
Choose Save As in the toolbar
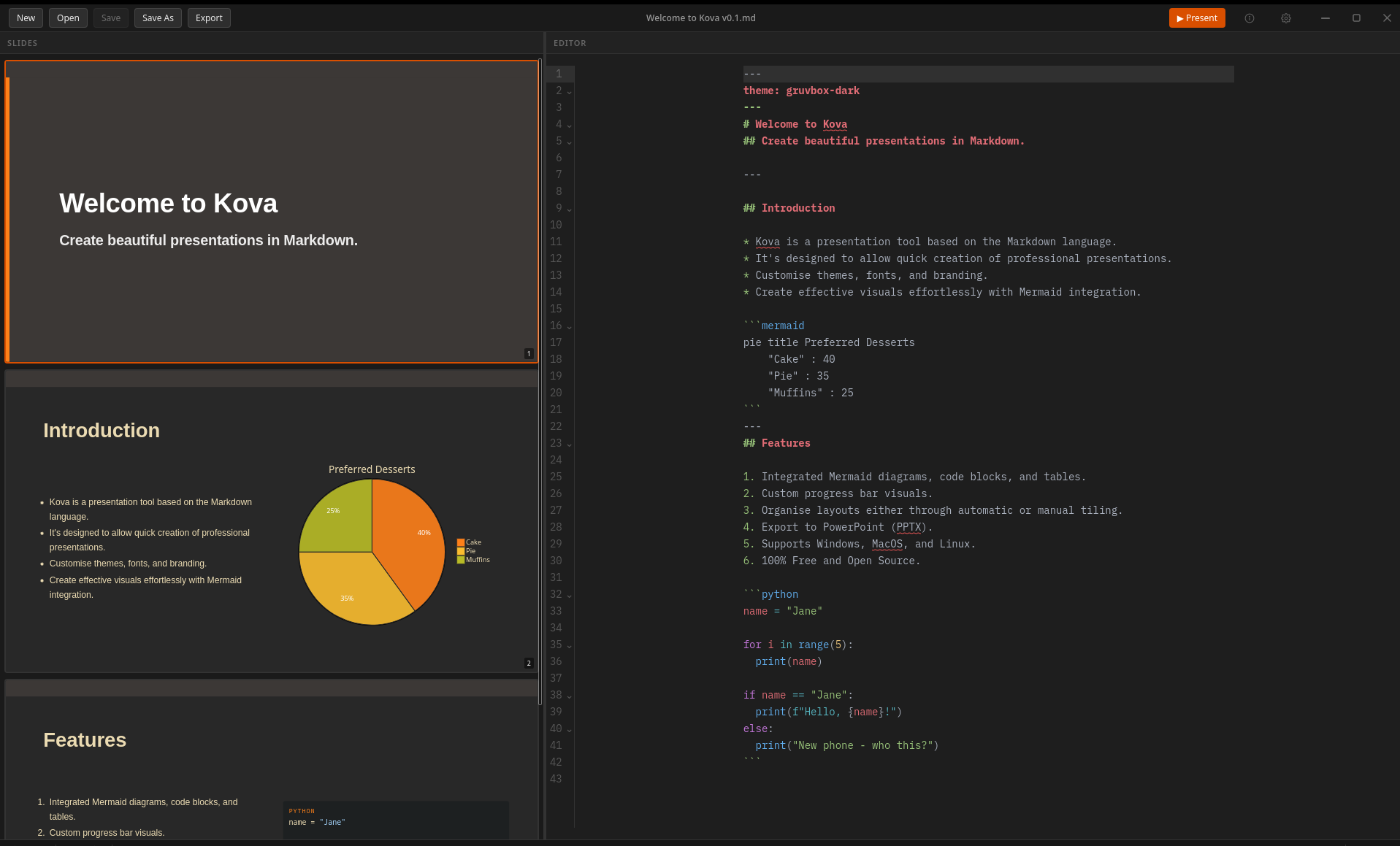[x=158, y=18]
